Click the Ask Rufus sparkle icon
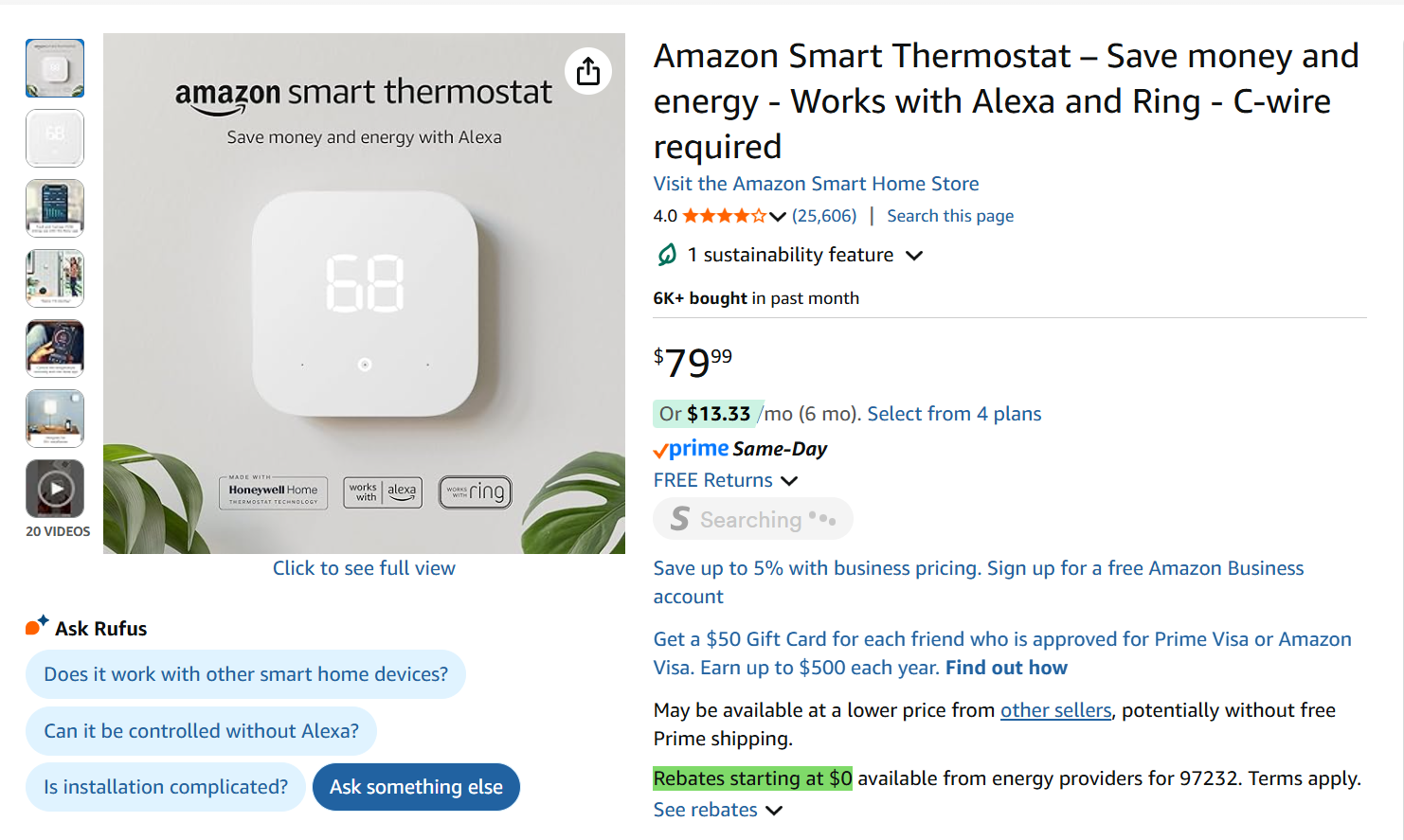Screen dimensions: 1404x840 pos(34,624)
